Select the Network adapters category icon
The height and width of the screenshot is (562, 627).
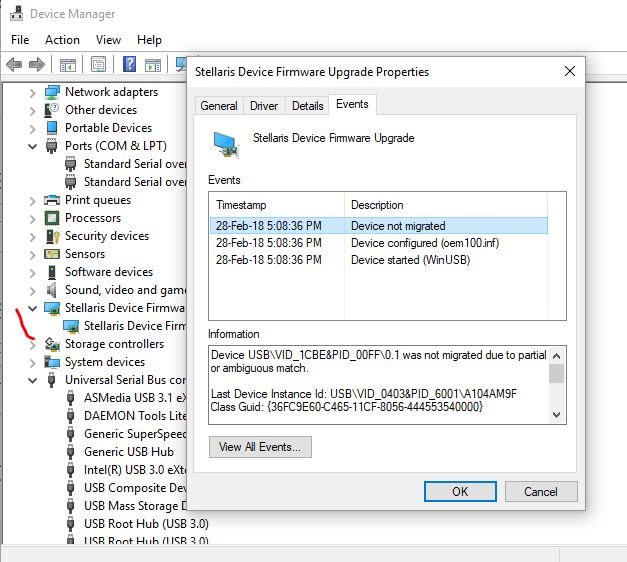(52, 92)
